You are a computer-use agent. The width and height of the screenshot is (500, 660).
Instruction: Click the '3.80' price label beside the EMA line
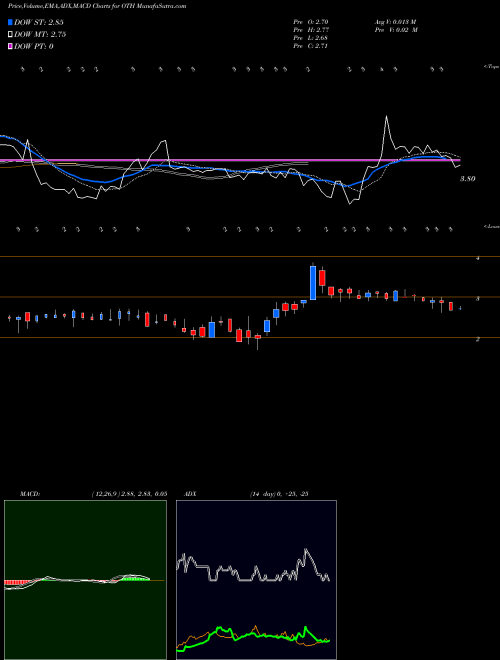467,179
